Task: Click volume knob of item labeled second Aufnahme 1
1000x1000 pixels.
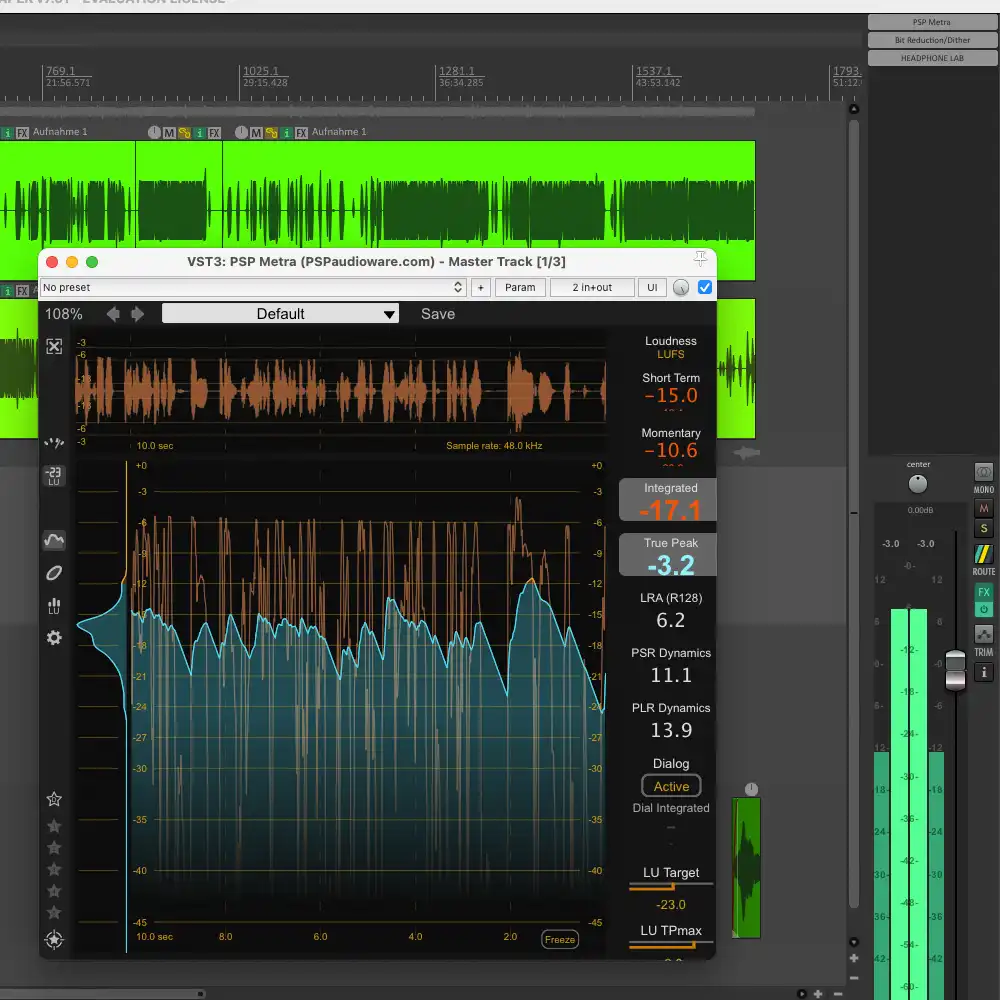Action: click(x=241, y=133)
